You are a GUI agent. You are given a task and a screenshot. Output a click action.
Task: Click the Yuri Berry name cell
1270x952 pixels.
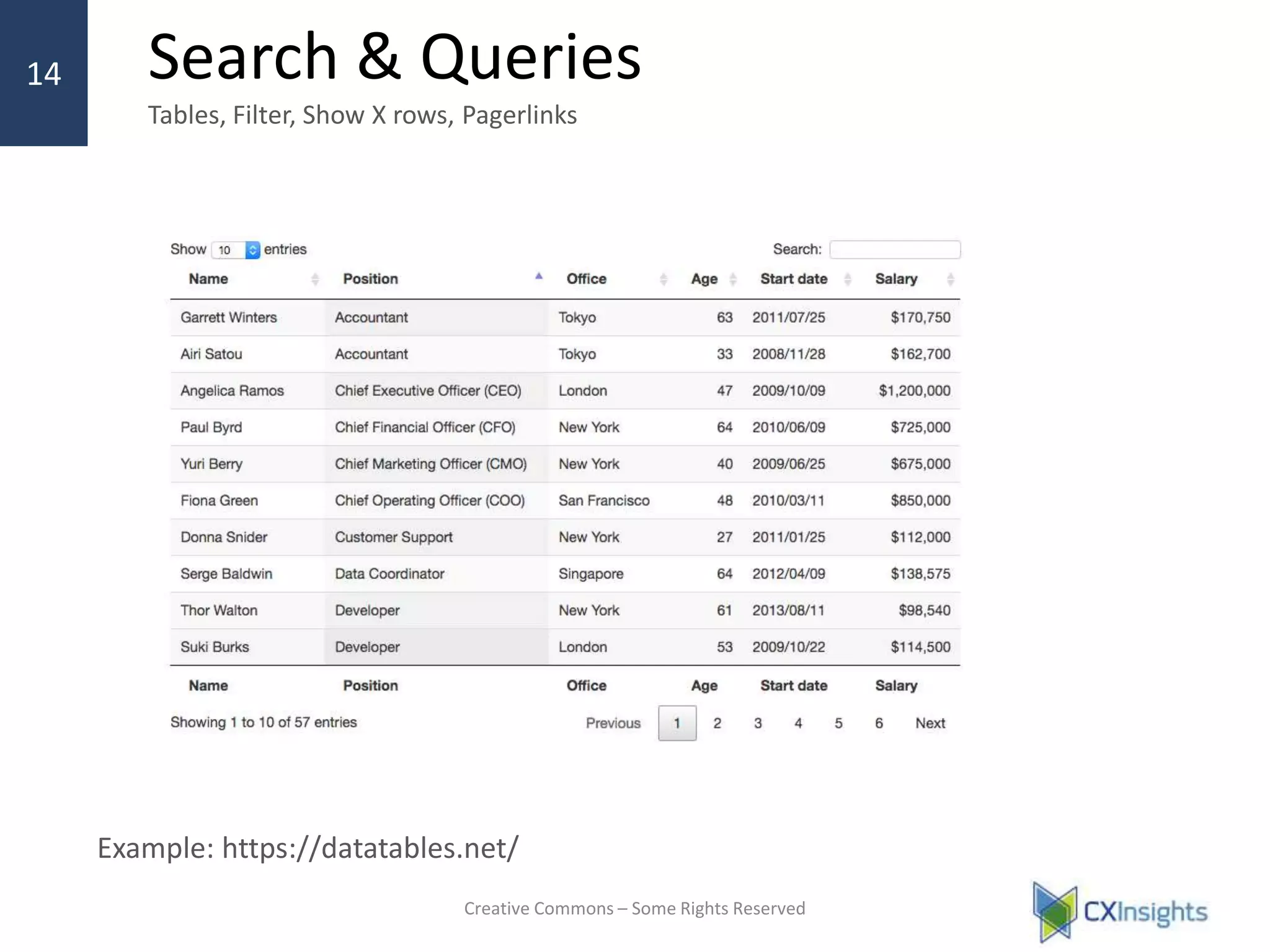click(x=211, y=464)
